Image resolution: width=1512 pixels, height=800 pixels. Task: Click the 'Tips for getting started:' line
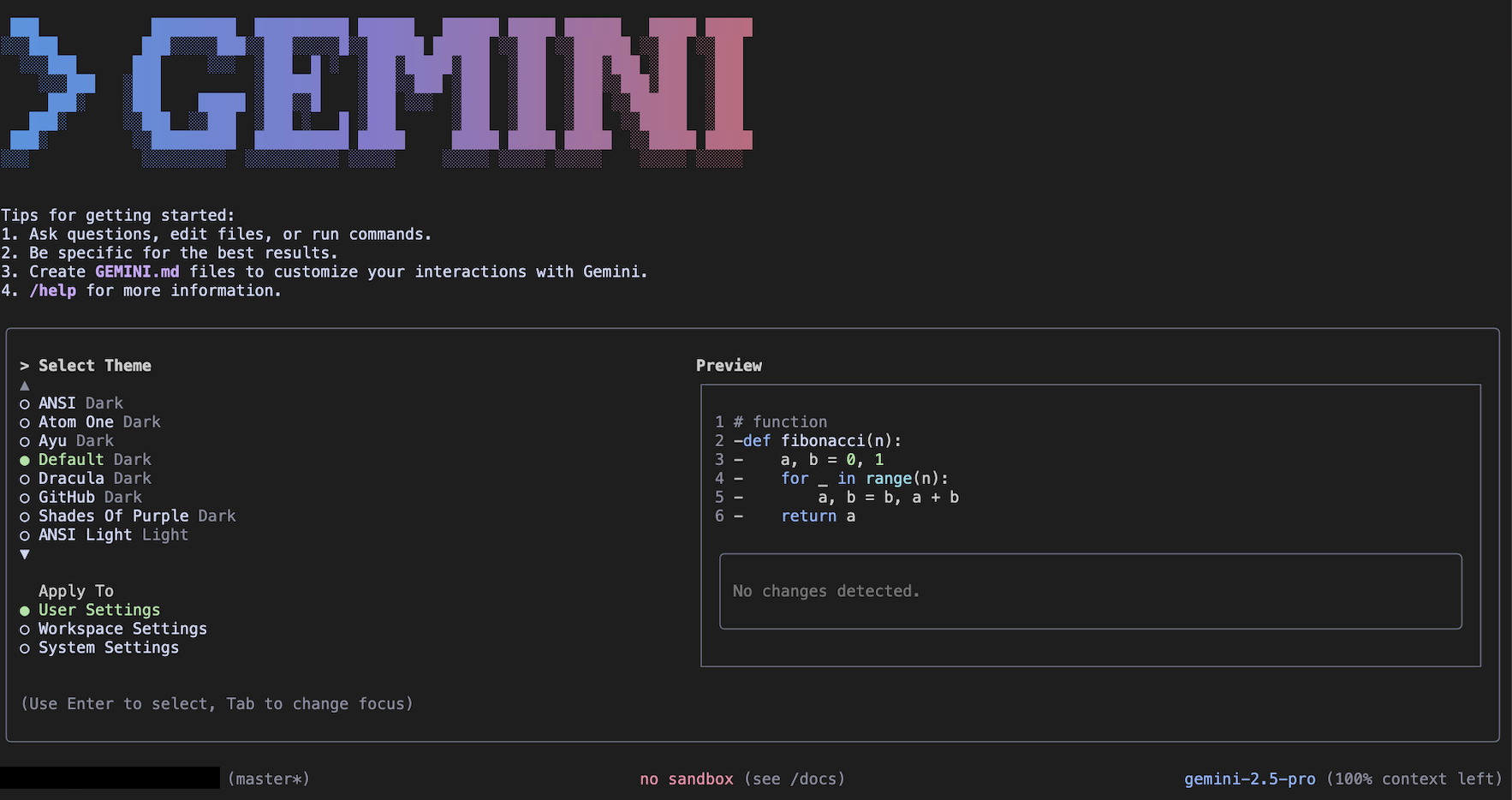pyautogui.click(x=117, y=215)
